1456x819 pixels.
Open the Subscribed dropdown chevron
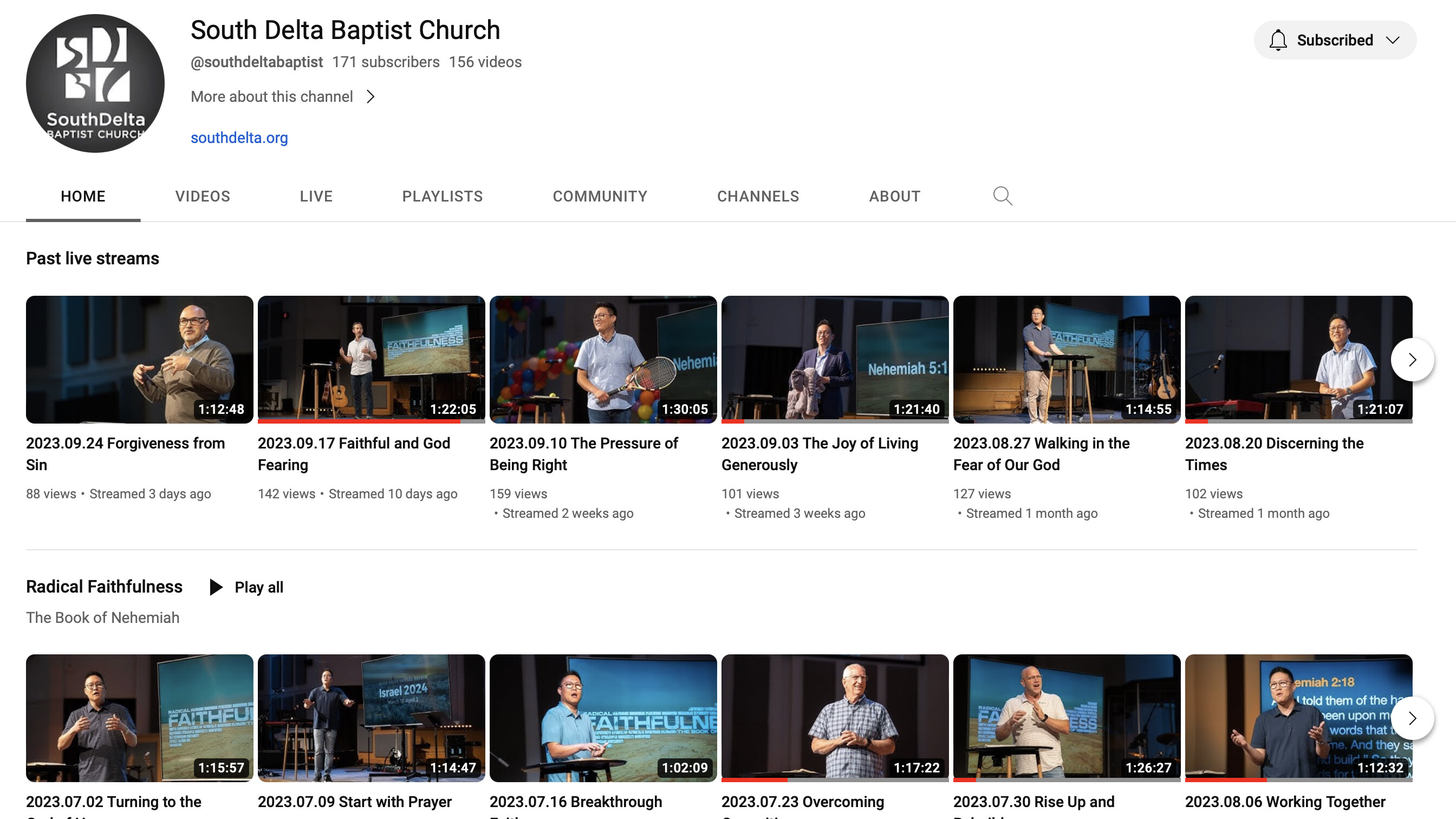pos(1393,40)
